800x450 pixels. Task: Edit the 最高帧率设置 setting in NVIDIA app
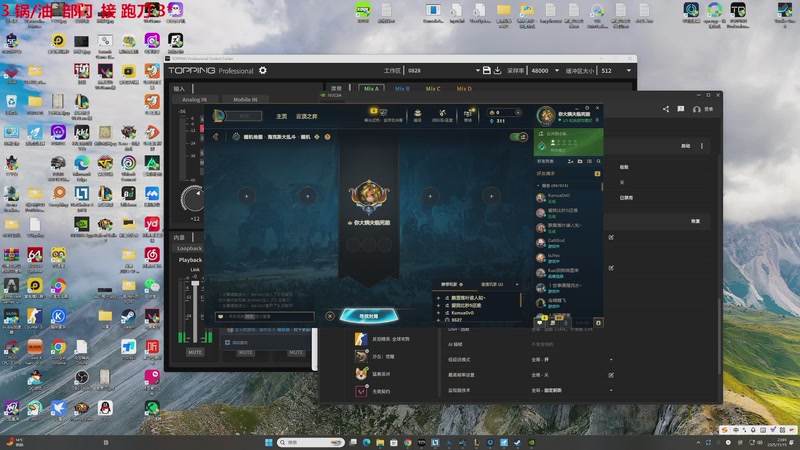(x=611, y=375)
